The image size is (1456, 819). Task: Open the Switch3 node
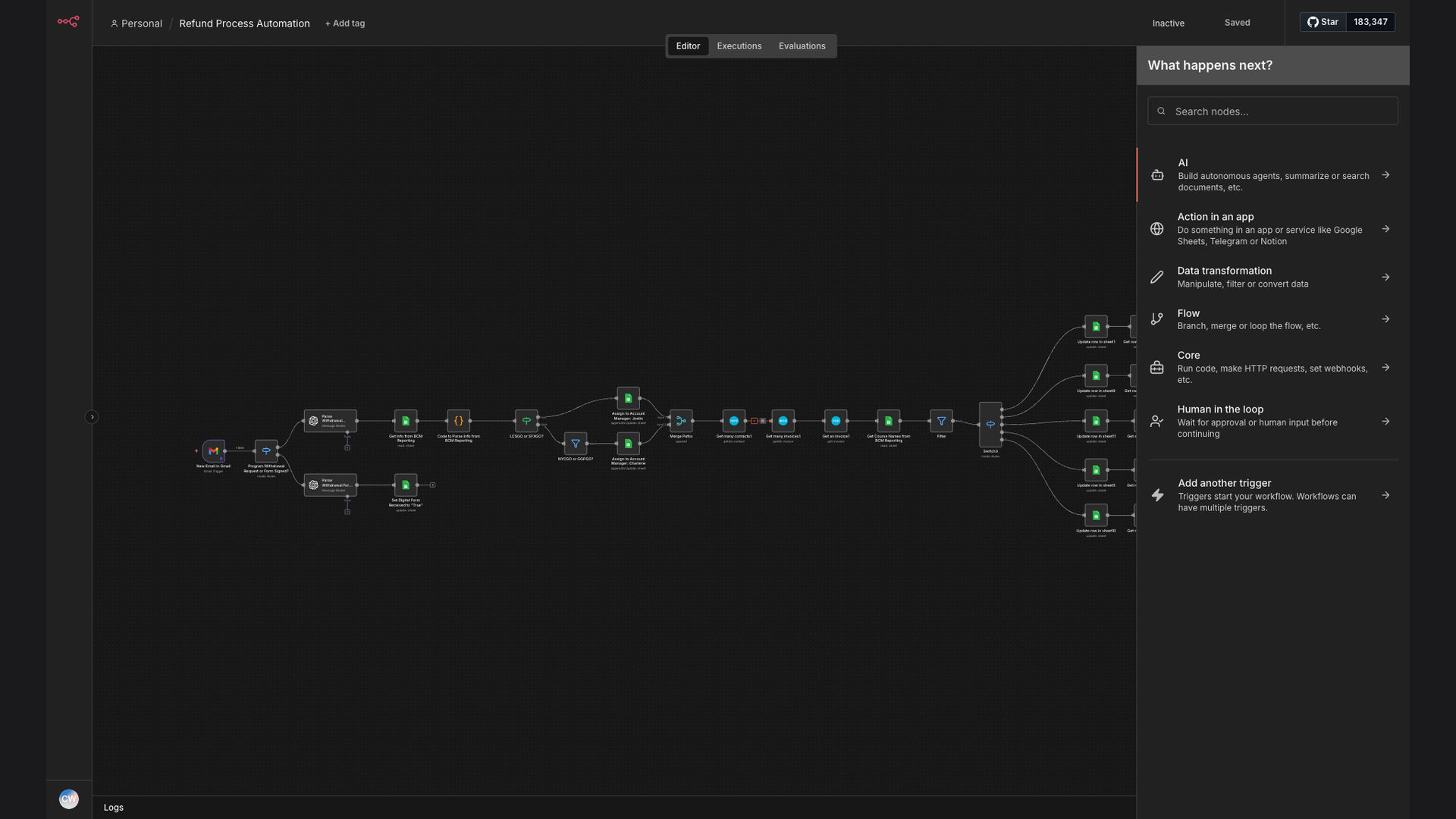(990, 424)
